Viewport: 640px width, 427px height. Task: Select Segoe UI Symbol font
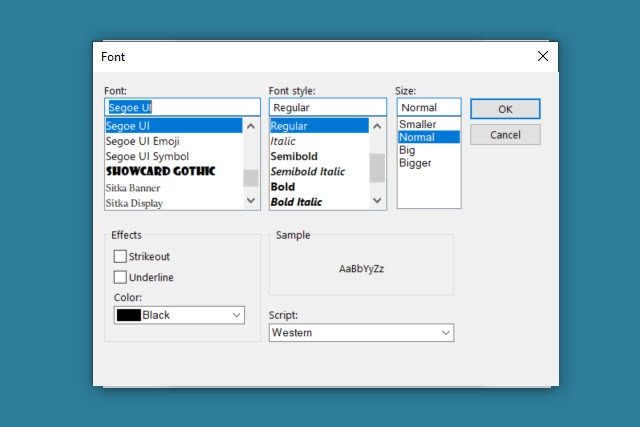173,156
